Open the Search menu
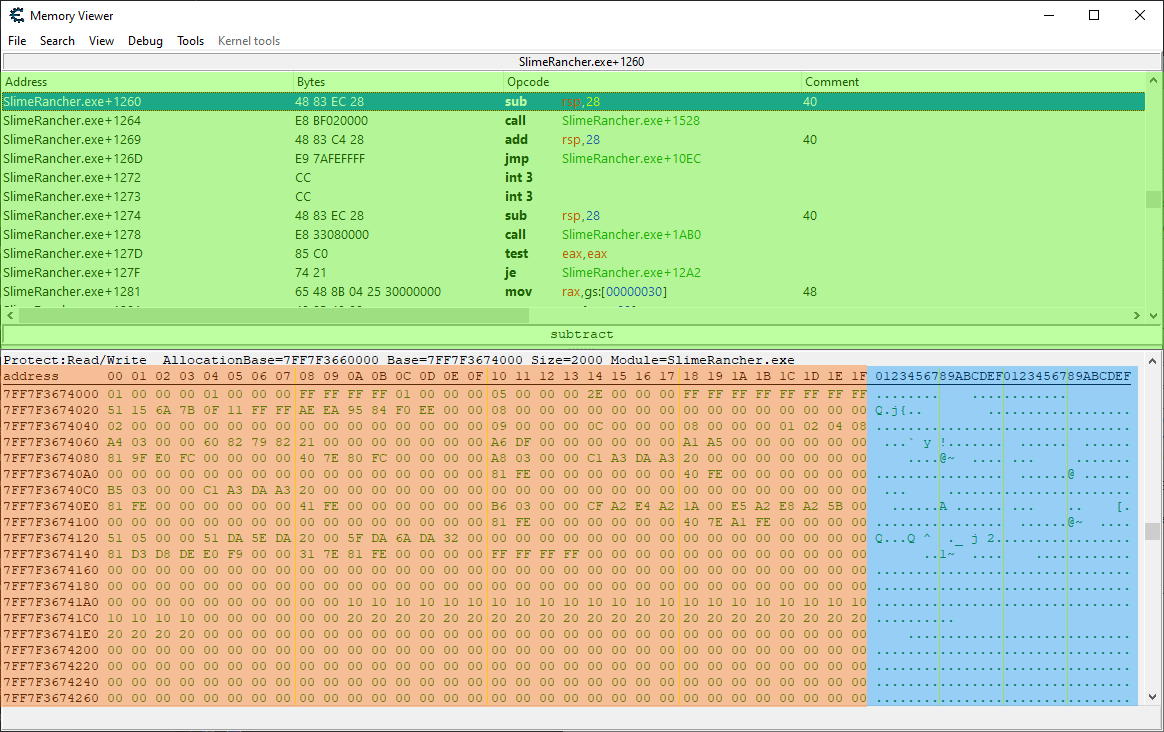Viewport: 1164px width, 732px height. pos(57,41)
